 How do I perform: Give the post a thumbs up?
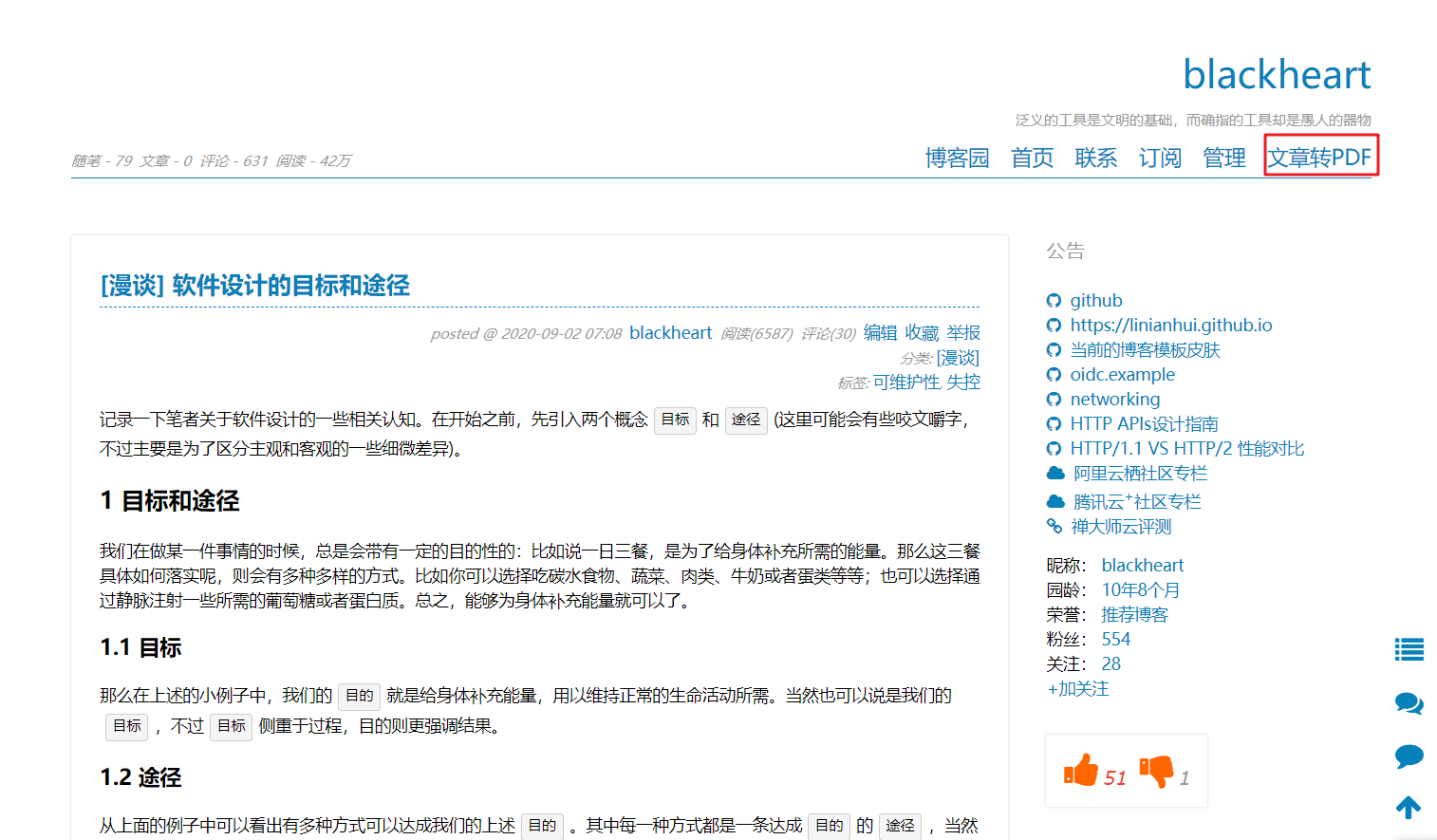pyautogui.click(x=1082, y=771)
